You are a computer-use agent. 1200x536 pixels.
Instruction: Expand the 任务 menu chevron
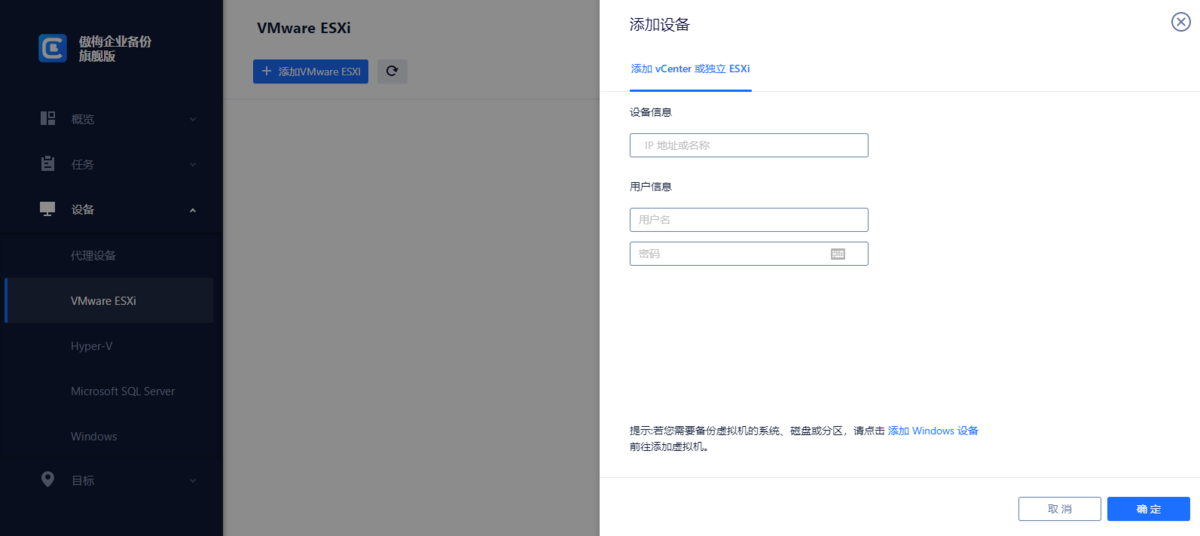pyautogui.click(x=193, y=164)
